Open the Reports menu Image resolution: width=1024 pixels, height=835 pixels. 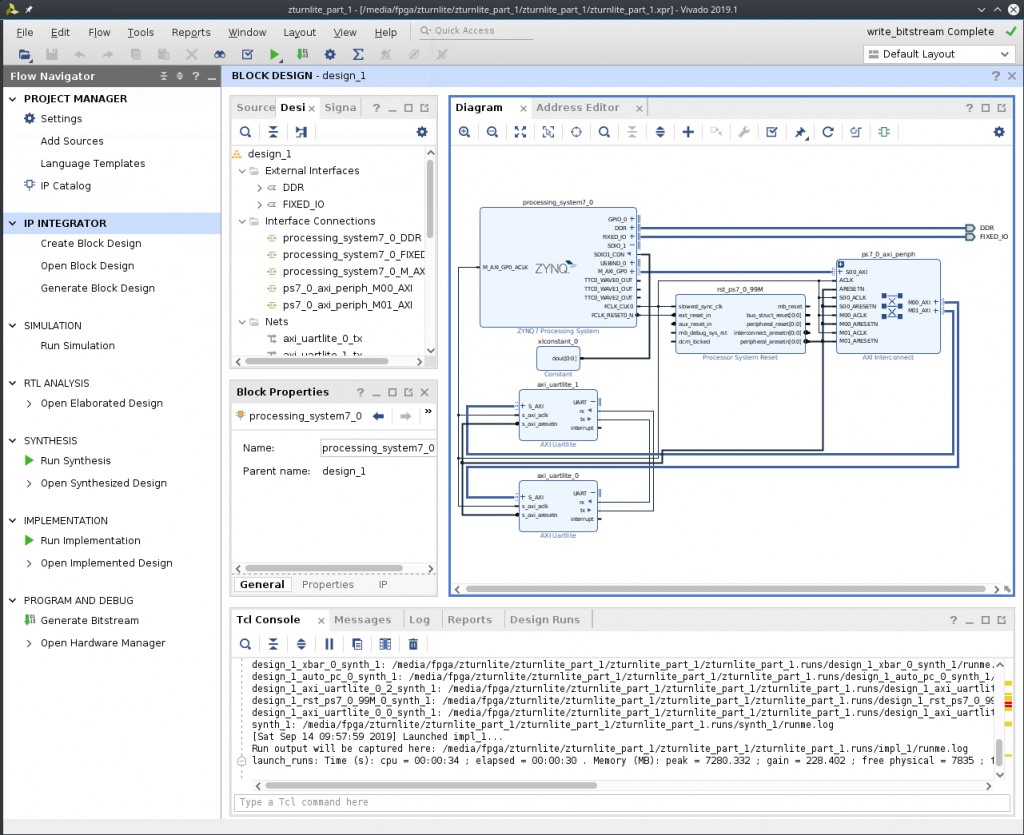[x=191, y=32]
